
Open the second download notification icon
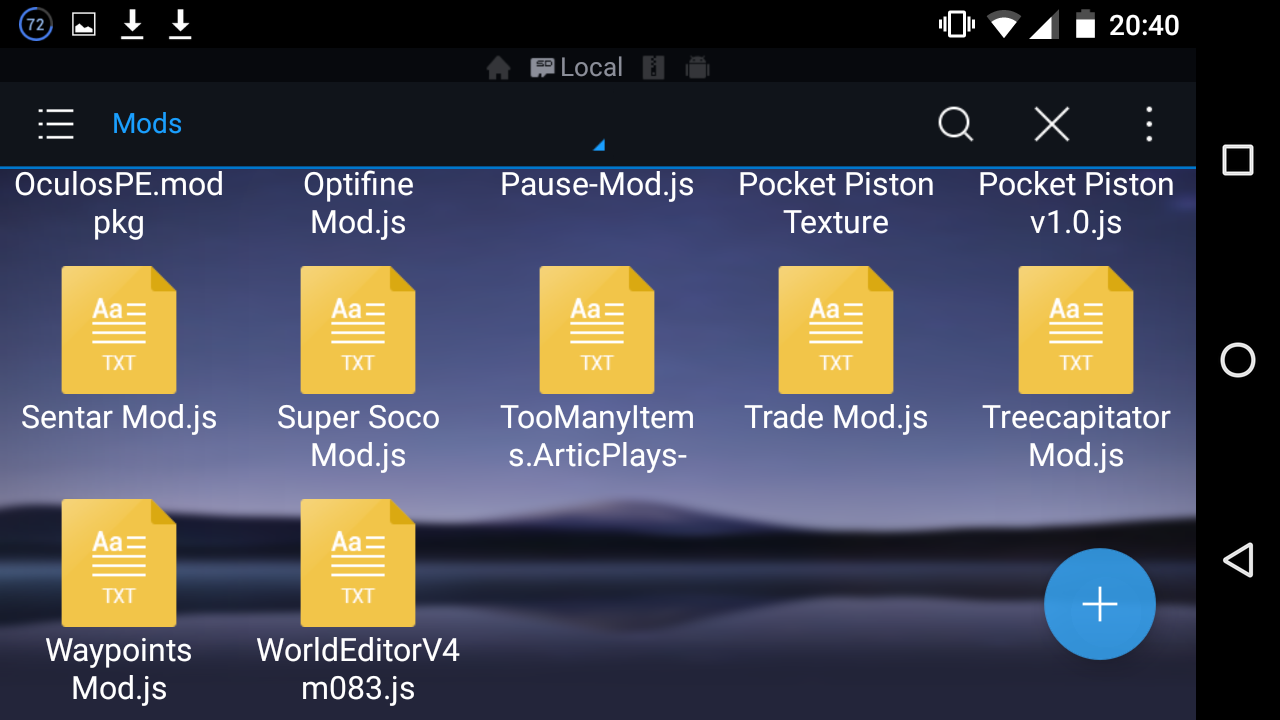pyautogui.click(x=180, y=24)
